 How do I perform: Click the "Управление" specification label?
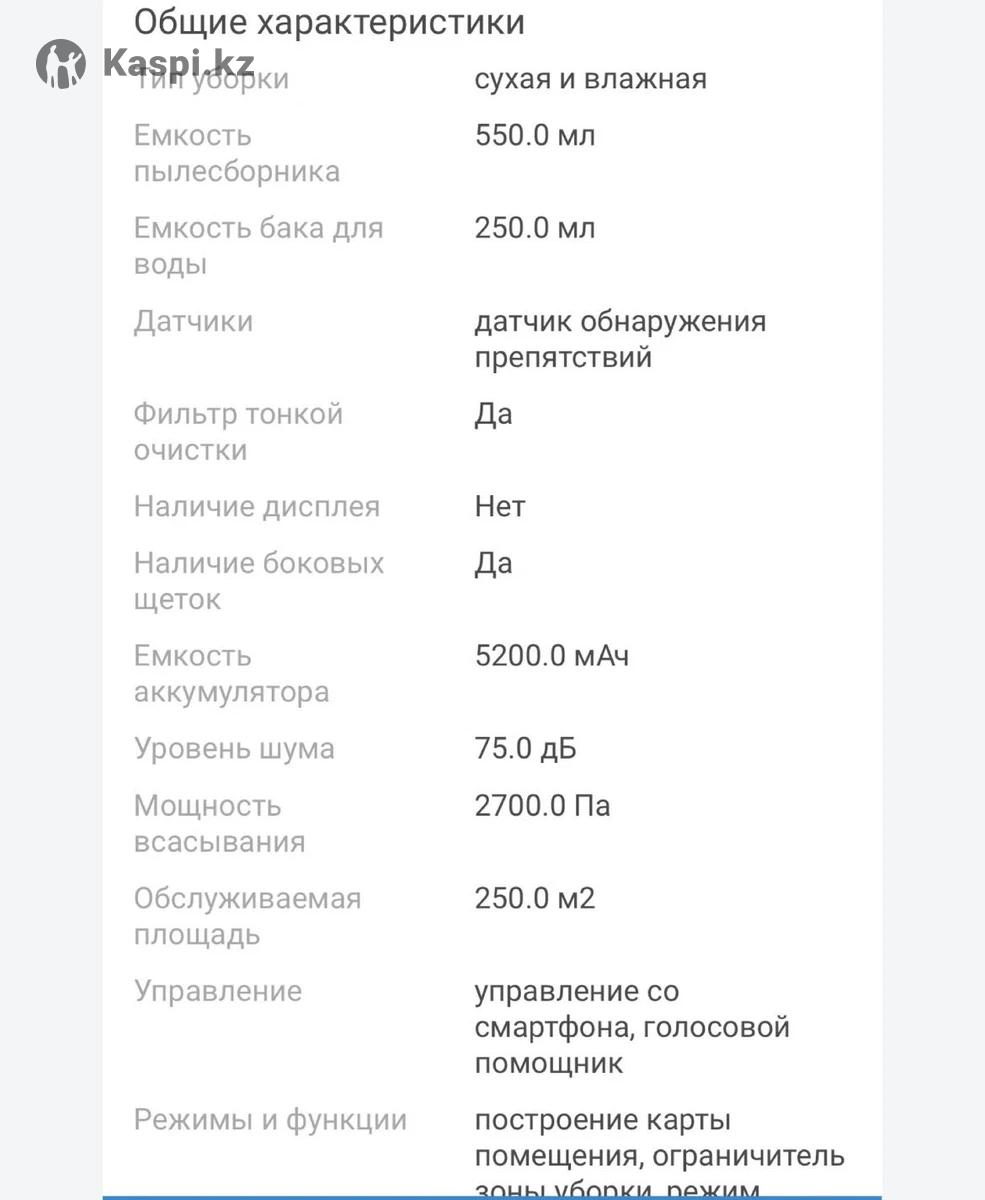tap(217, 991)
